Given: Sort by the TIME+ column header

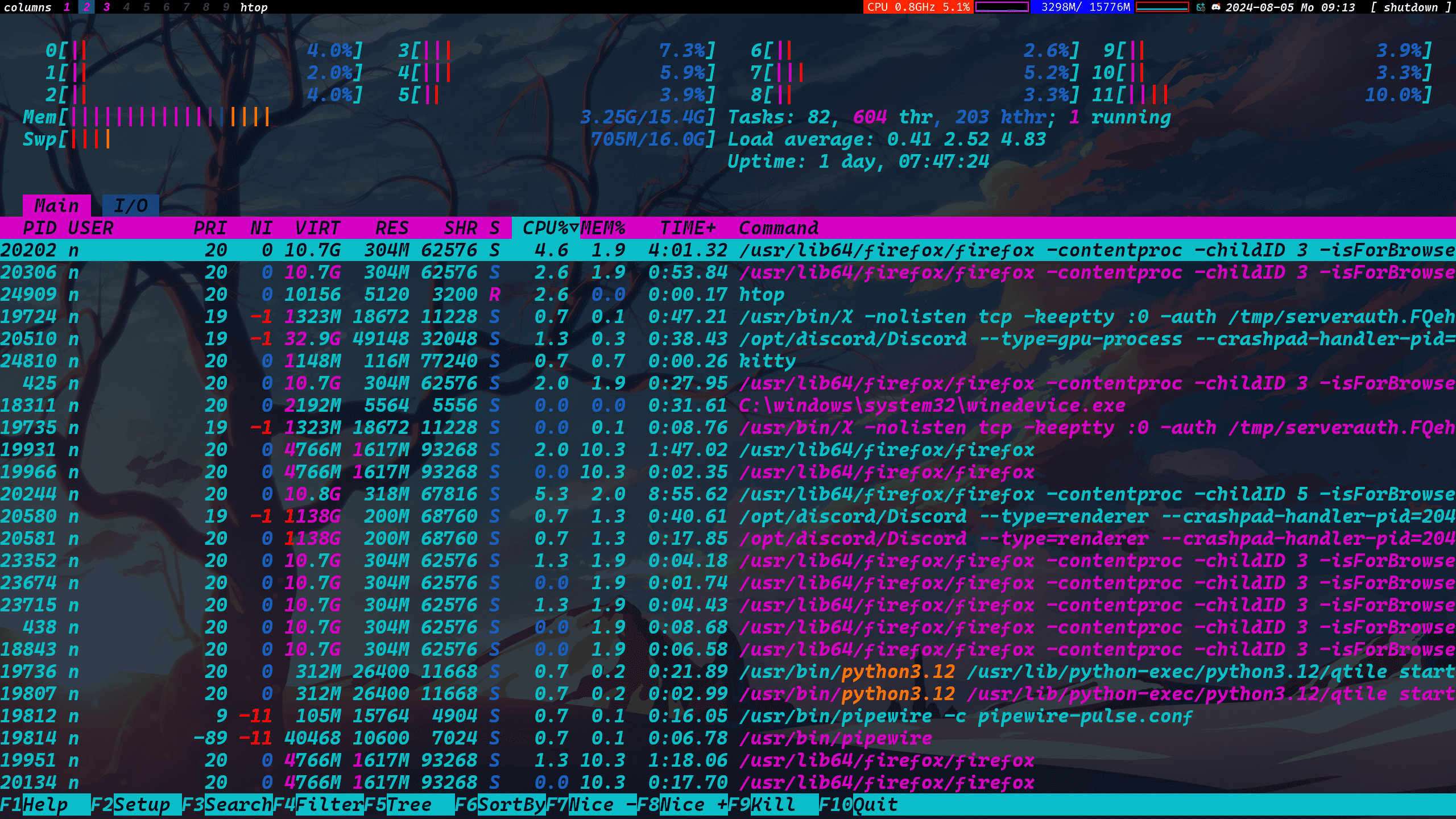Looking at the screenshot, I should pos(688,228).
